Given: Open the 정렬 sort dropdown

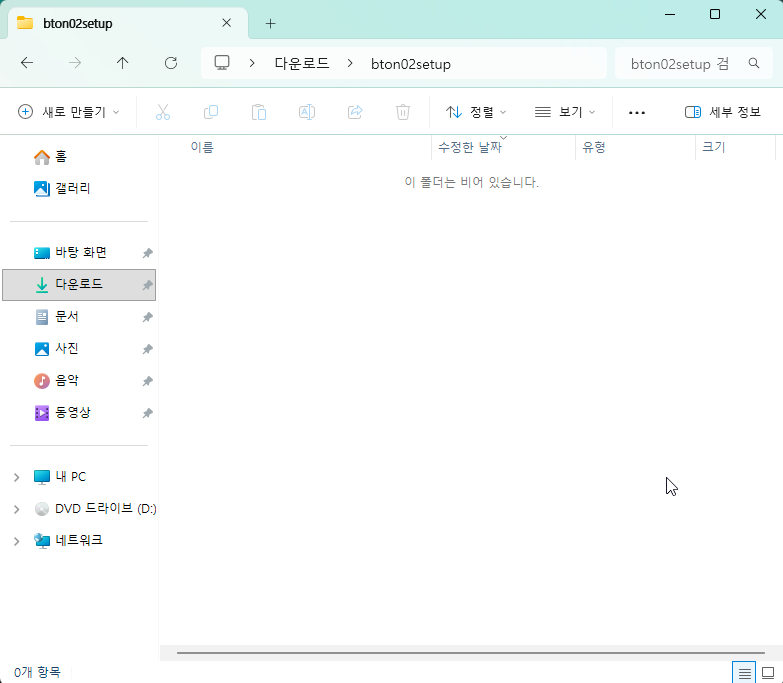Looking at the screenshot, I should point(476,112).
